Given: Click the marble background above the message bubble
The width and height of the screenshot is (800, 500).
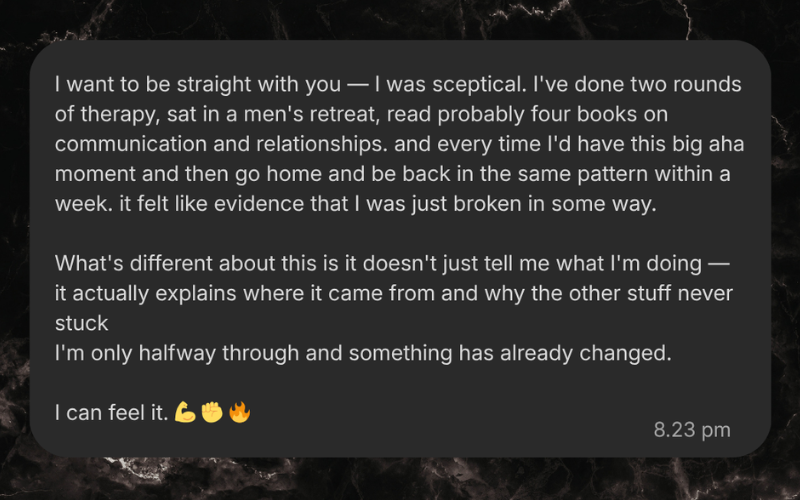Looking at the screenshot, I should [400, 18].
